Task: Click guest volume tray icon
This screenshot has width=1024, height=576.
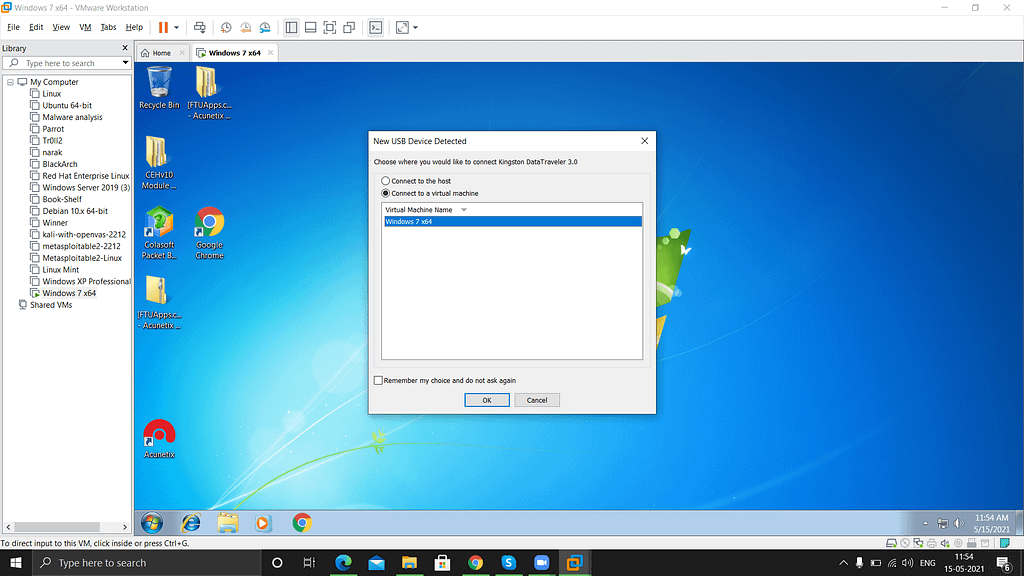Action: [959, 524]
